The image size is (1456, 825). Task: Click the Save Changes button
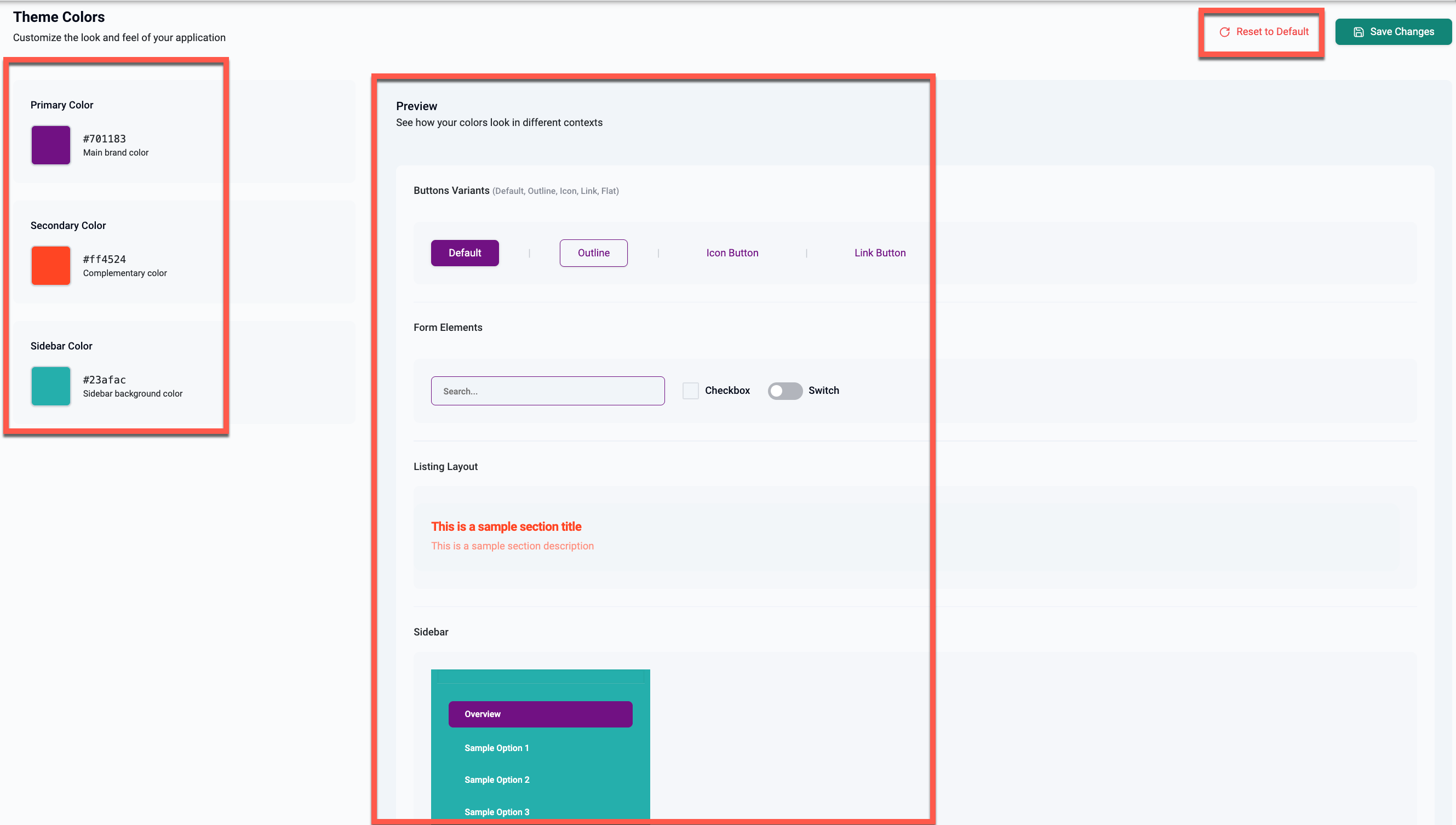[1393, 32]
